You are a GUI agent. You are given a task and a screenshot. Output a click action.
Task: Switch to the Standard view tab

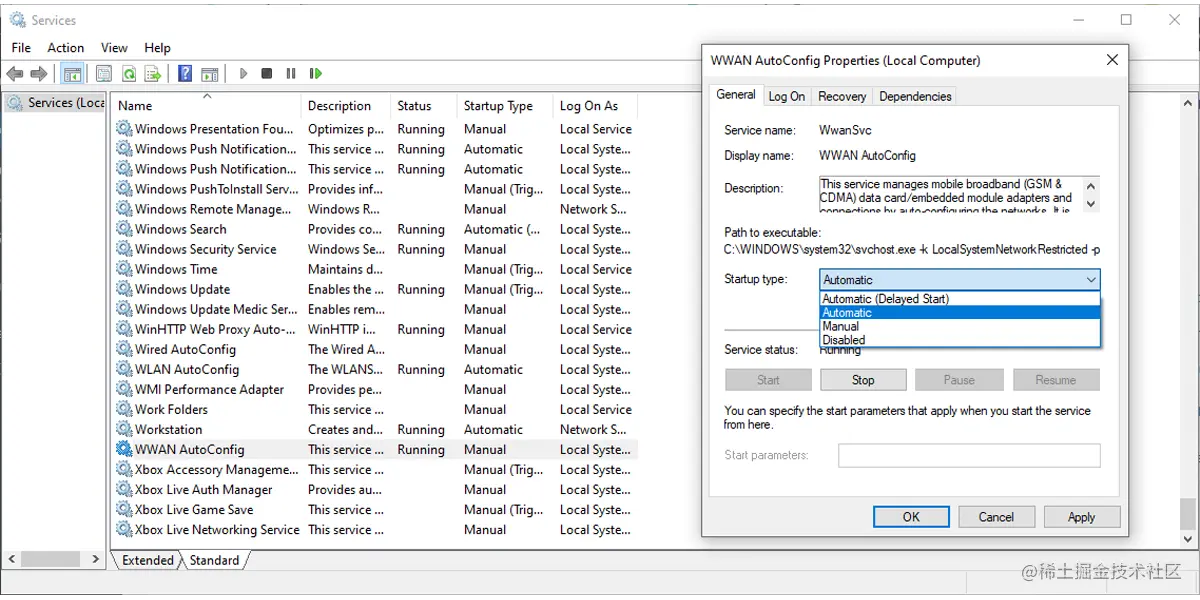pyautogui.click(x=215, y=560)
